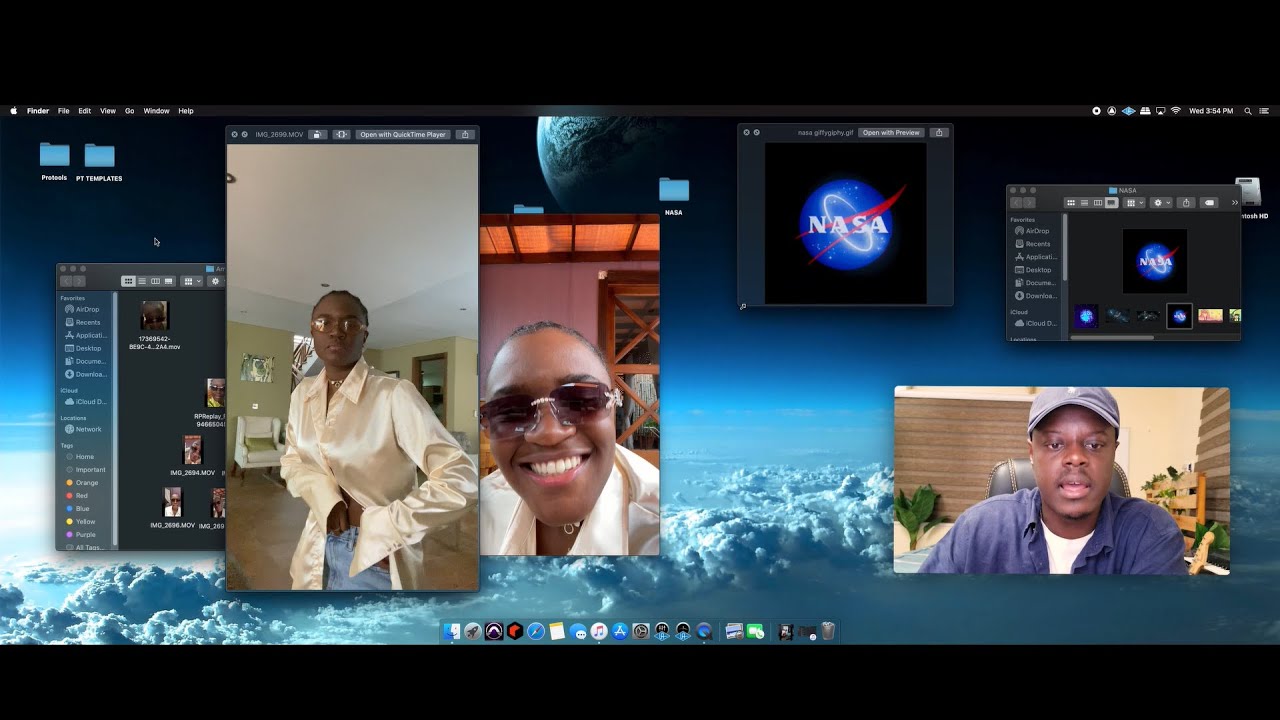
Task: Click Open with Preview button
Action: (891, 132)
